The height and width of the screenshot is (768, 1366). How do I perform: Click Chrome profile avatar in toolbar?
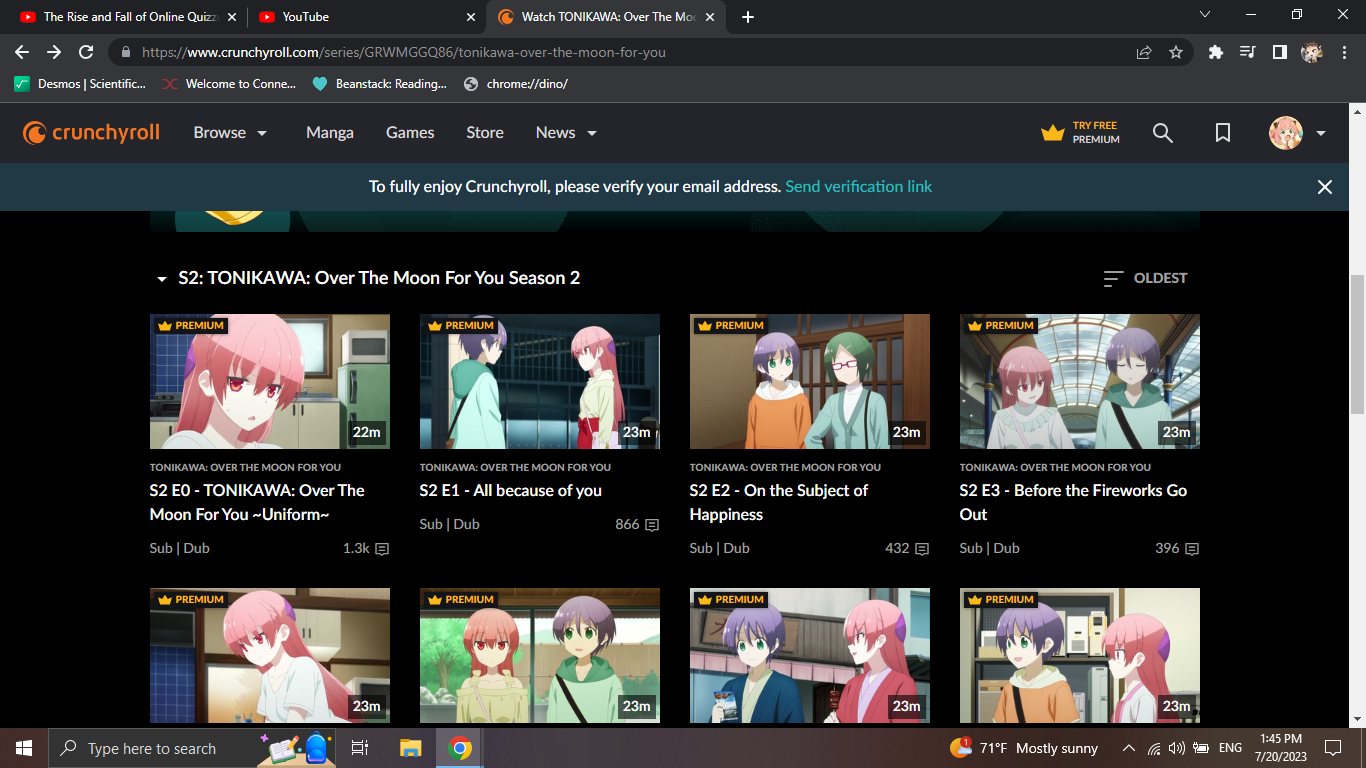pos(1312,52)
